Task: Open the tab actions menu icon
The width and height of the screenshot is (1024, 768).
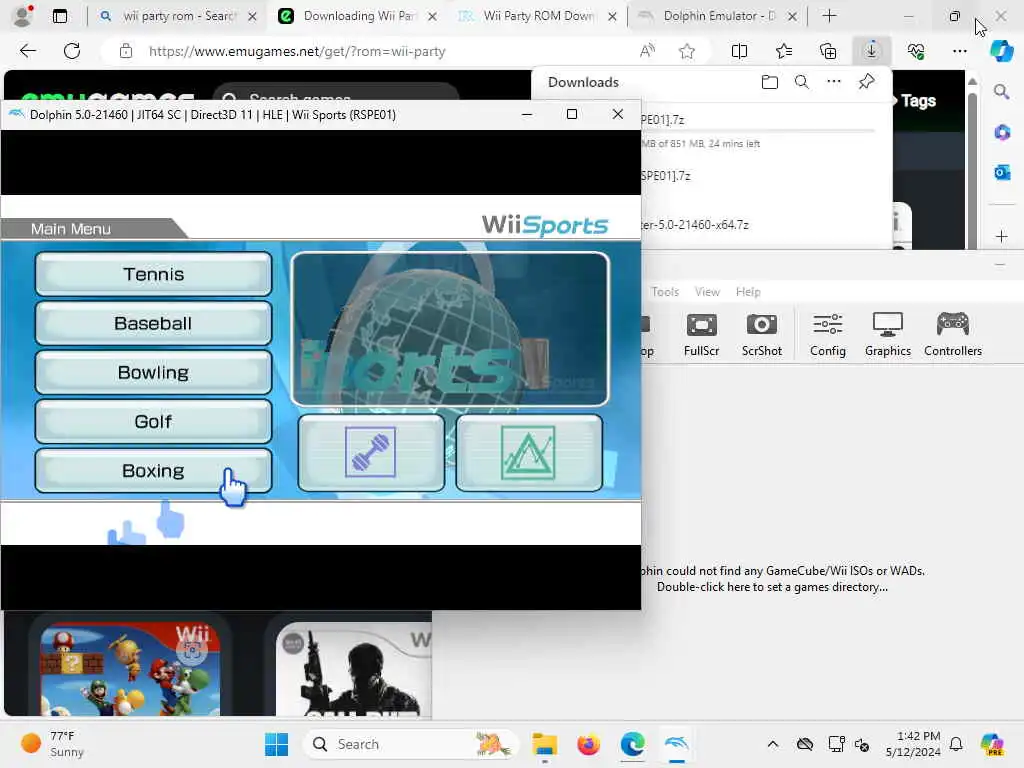Action: coord(60,16)
